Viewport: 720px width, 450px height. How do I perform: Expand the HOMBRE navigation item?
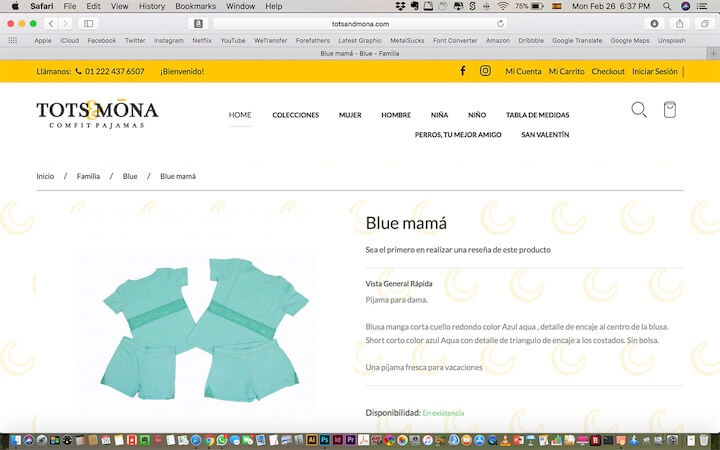pyautogui.click(x=396, y=115)
